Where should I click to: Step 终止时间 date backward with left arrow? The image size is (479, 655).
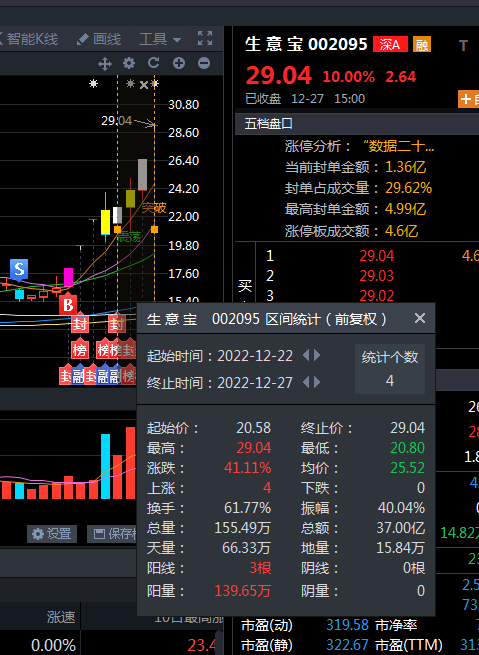pos(306,382)
